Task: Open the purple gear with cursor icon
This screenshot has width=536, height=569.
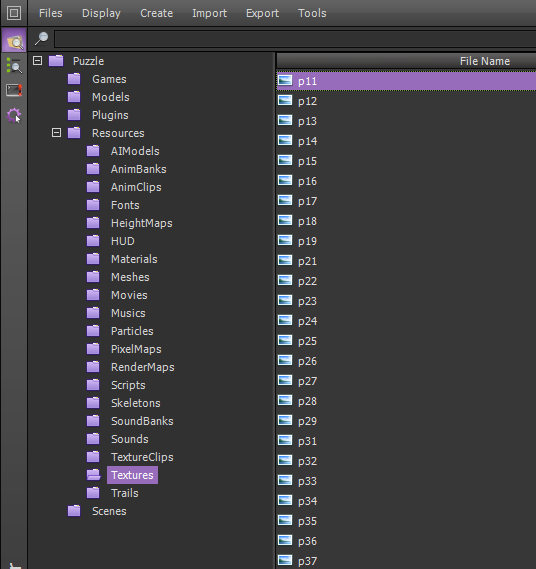Action: [14, 116]
